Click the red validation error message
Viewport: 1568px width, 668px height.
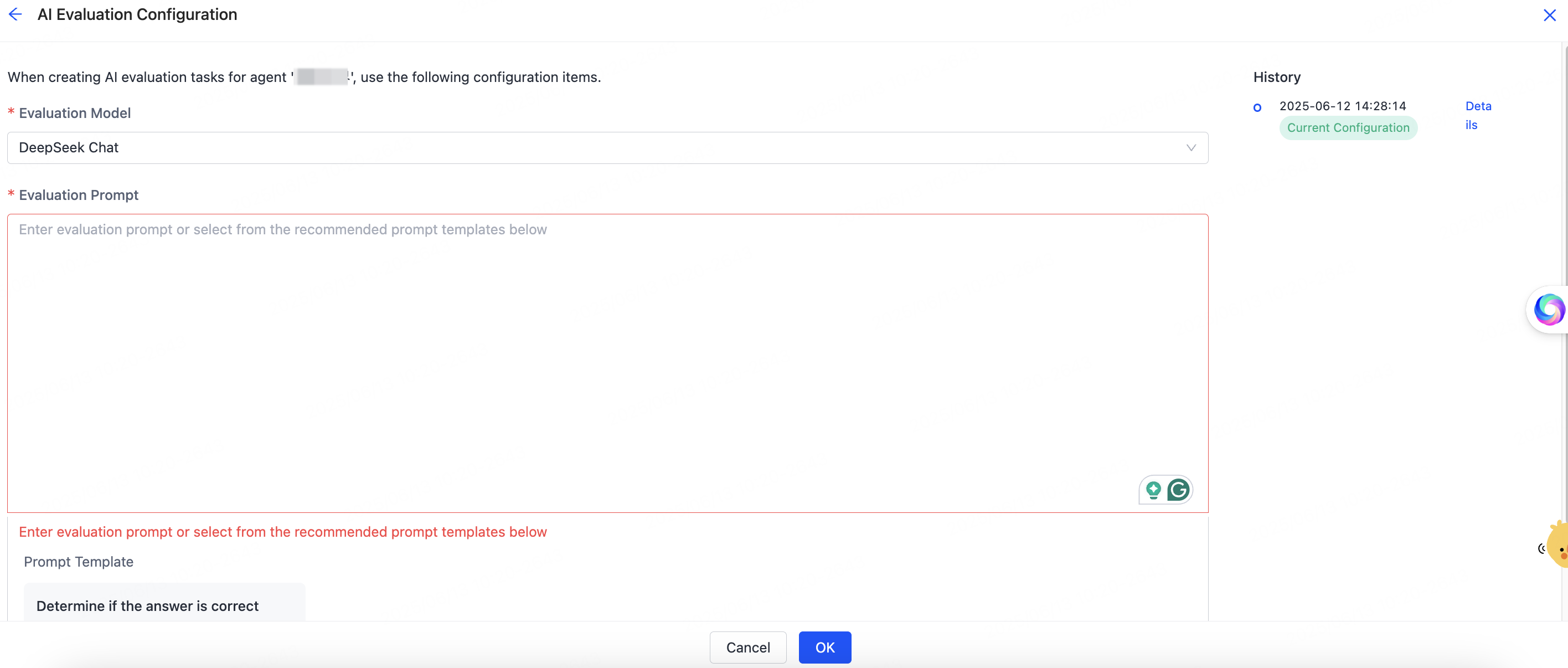pos(283,532)
